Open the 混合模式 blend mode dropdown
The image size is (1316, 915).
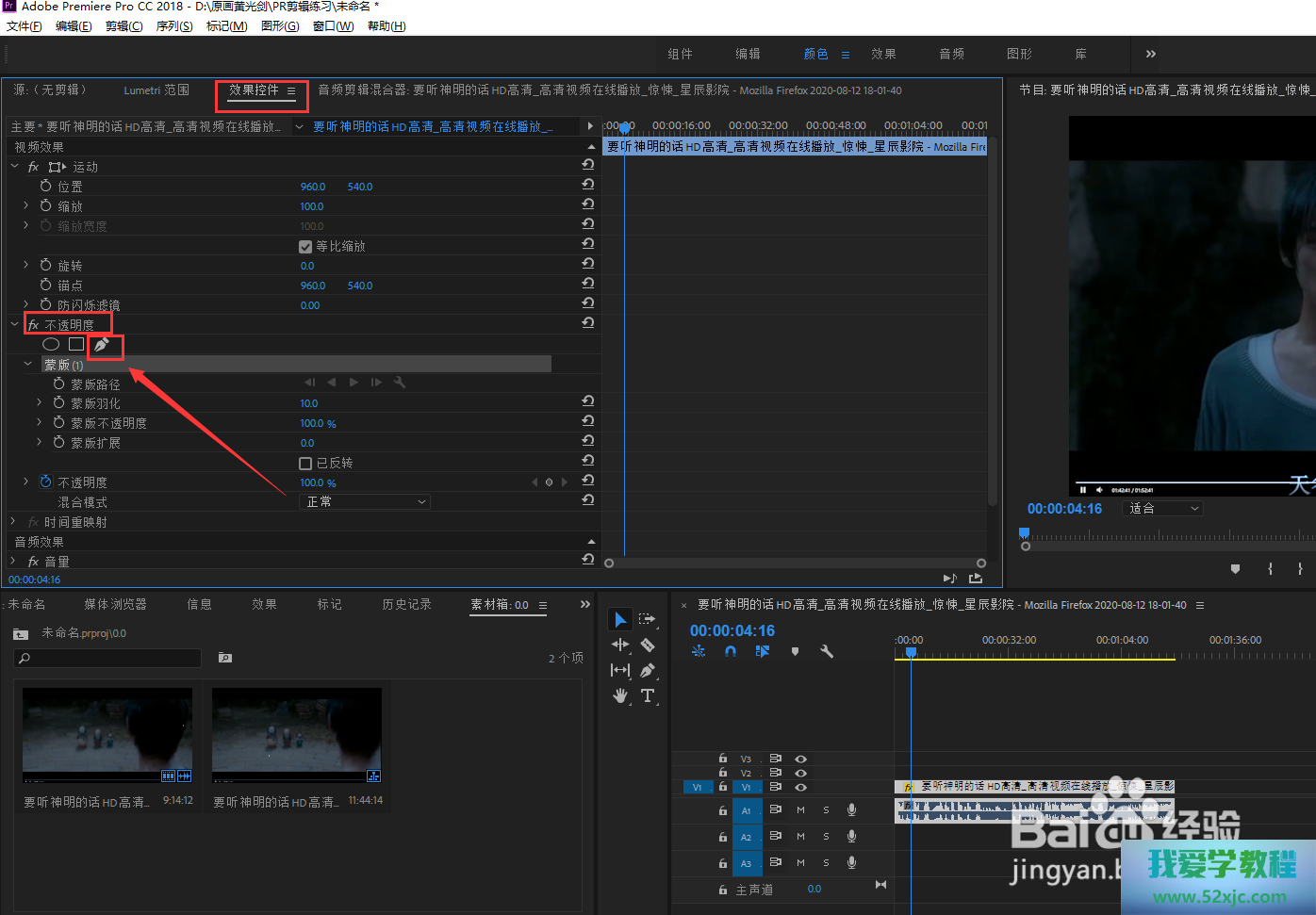[x=366, y=502]
